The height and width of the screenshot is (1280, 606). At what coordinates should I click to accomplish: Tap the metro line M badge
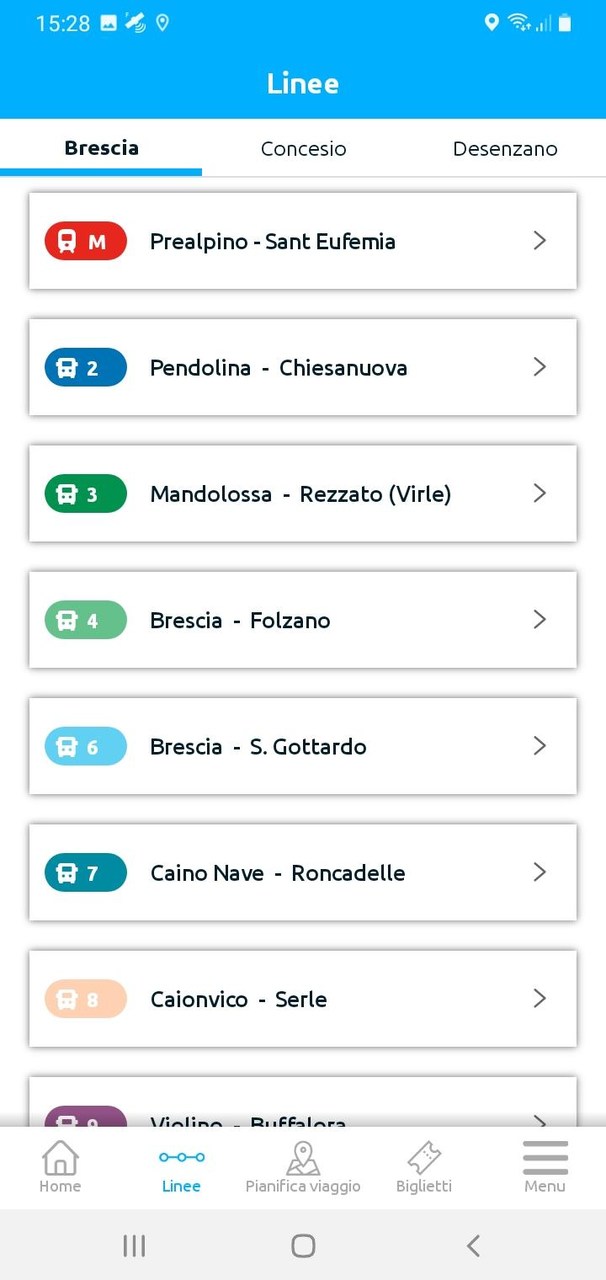pyautogui.click(x=85, y=241)
